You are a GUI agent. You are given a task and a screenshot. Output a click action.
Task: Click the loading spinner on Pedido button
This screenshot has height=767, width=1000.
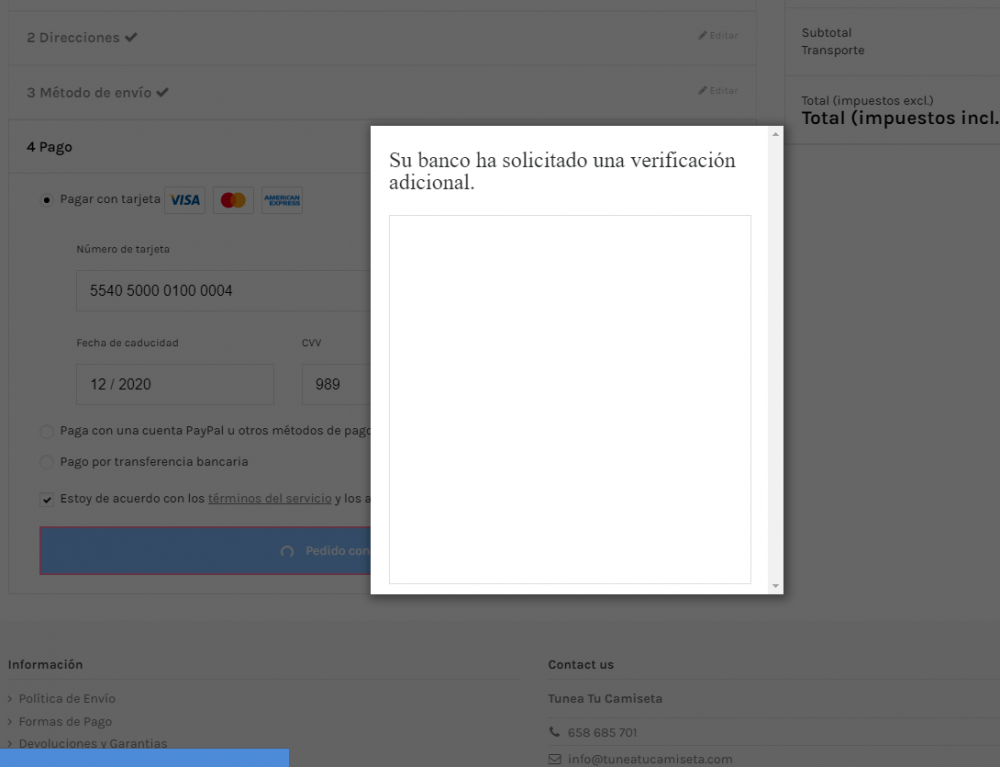click(x=287, y=552)
